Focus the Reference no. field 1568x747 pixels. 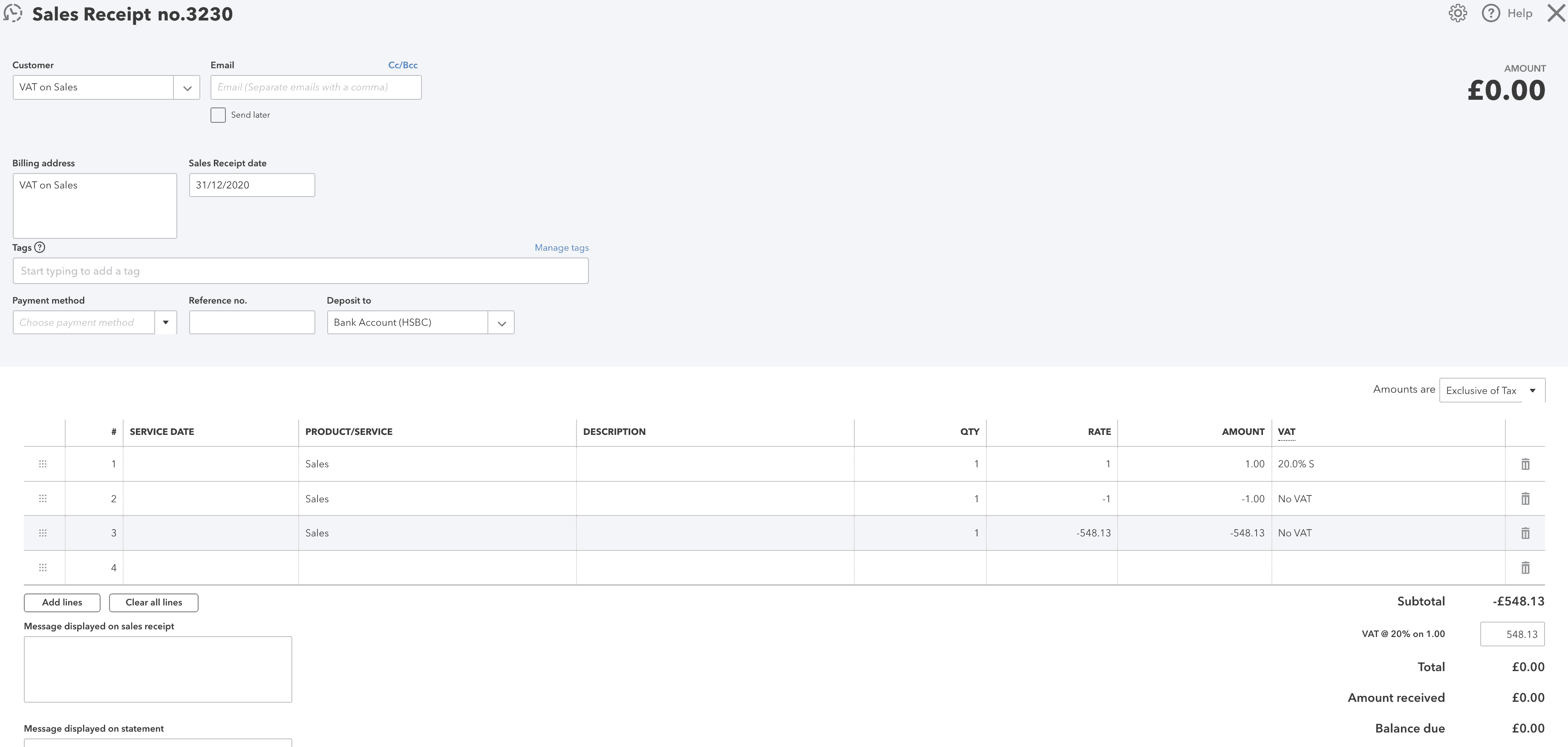pos(252,322)
